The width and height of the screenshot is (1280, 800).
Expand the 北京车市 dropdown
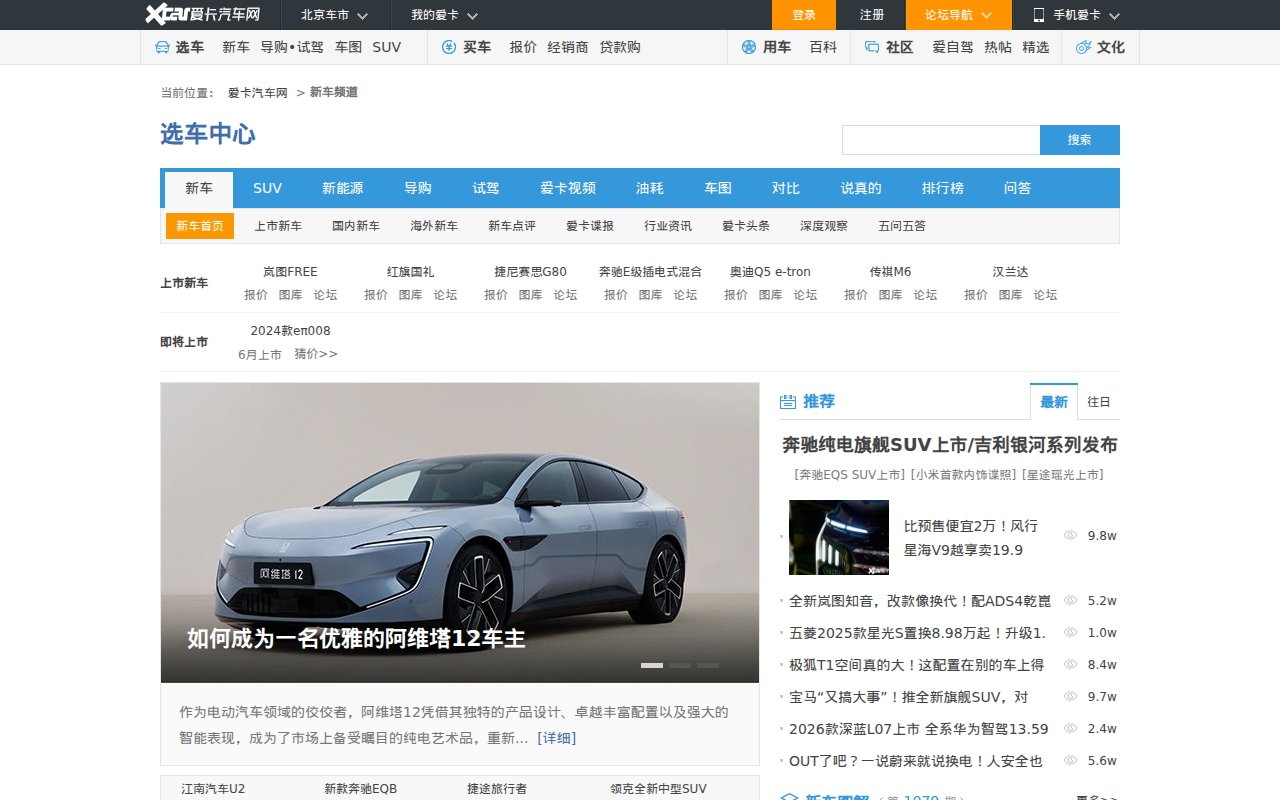coord(335,15)
